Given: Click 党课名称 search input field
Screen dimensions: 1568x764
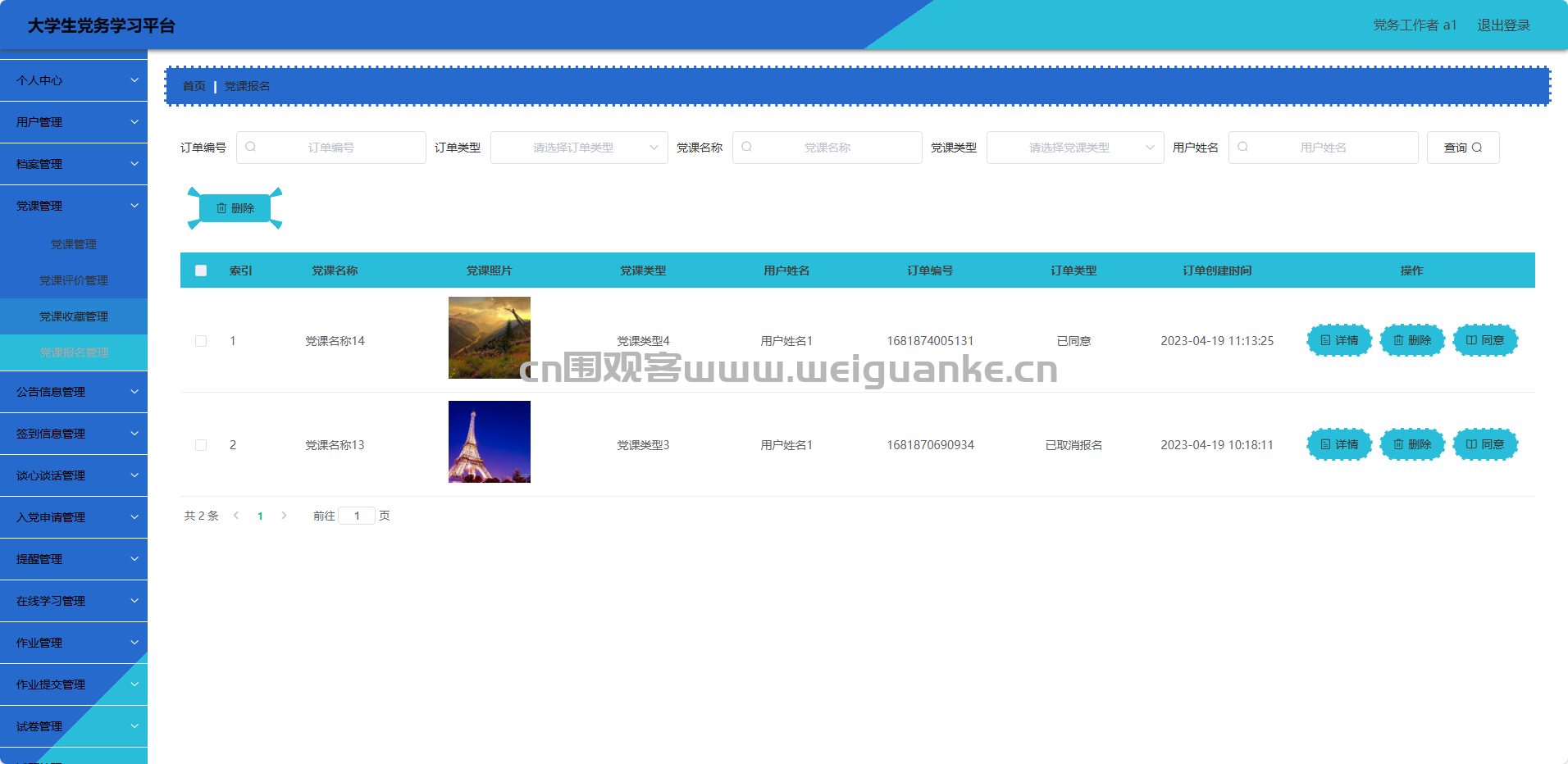Looking at the screenshot, I should tap(827, 148).
